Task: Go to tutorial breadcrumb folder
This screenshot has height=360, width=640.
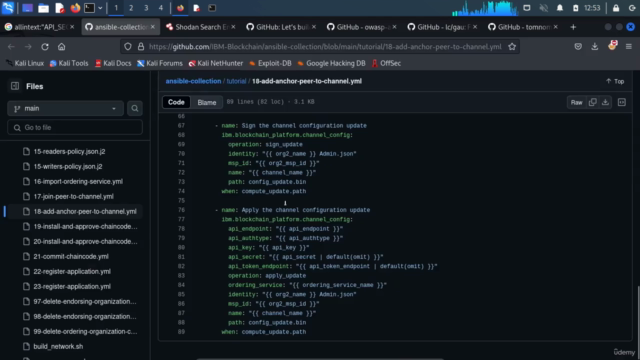Action: 236,81
